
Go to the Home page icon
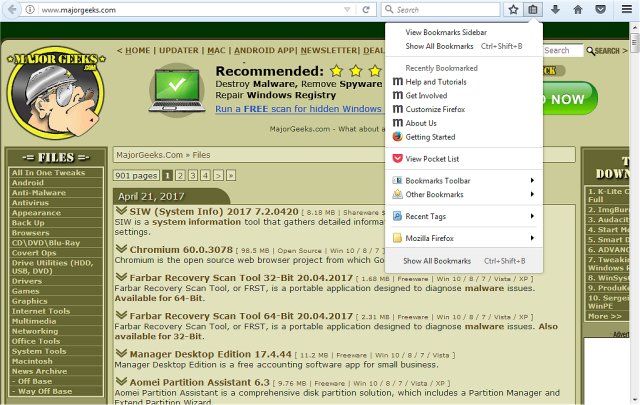(x=578, y=9)
